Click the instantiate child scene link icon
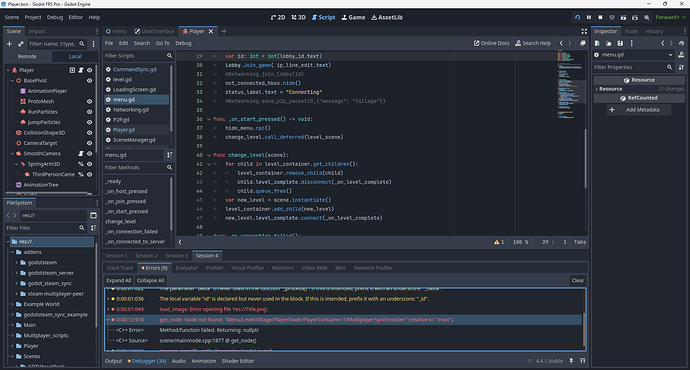The height and width of the screenshot is (370, 690). pyautogui.click(x=21, y=44)
